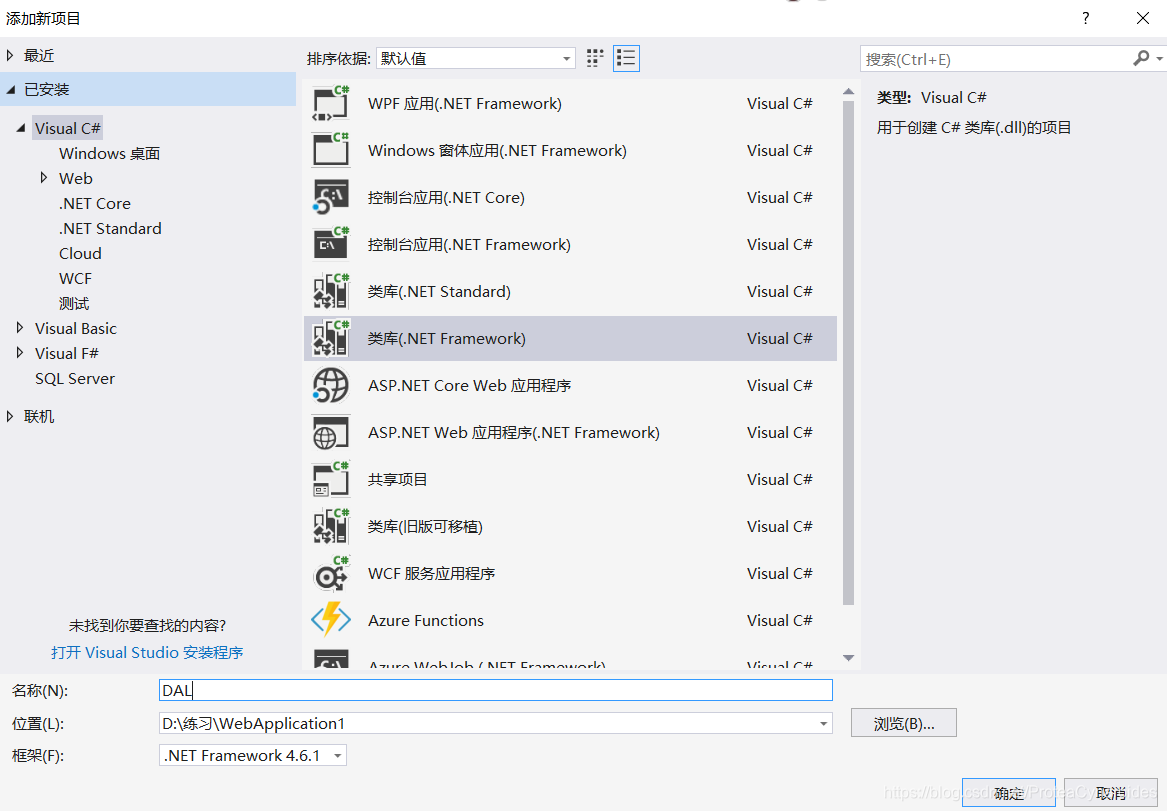1167x811 pixels.
Task: Select ASP.NET Core Web 应用程序 template name
Action: (x=470, y=385)
